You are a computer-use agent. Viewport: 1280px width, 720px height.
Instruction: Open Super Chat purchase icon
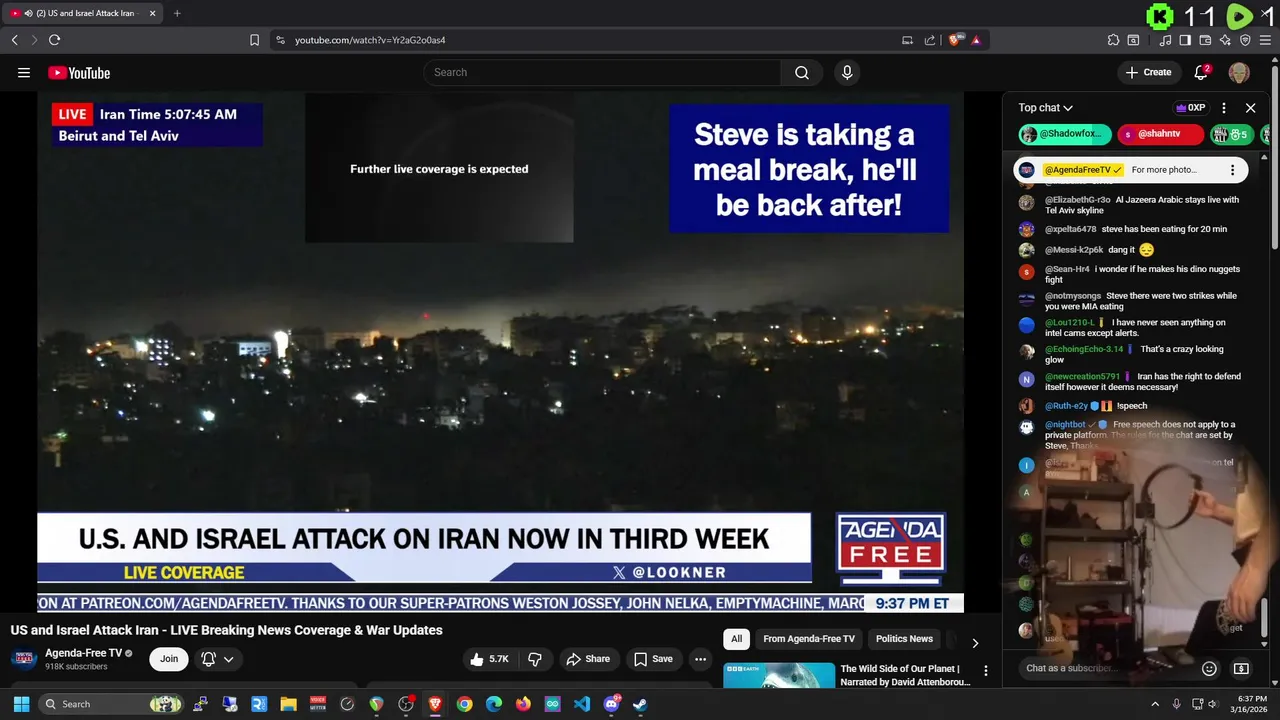(1241, 668)
